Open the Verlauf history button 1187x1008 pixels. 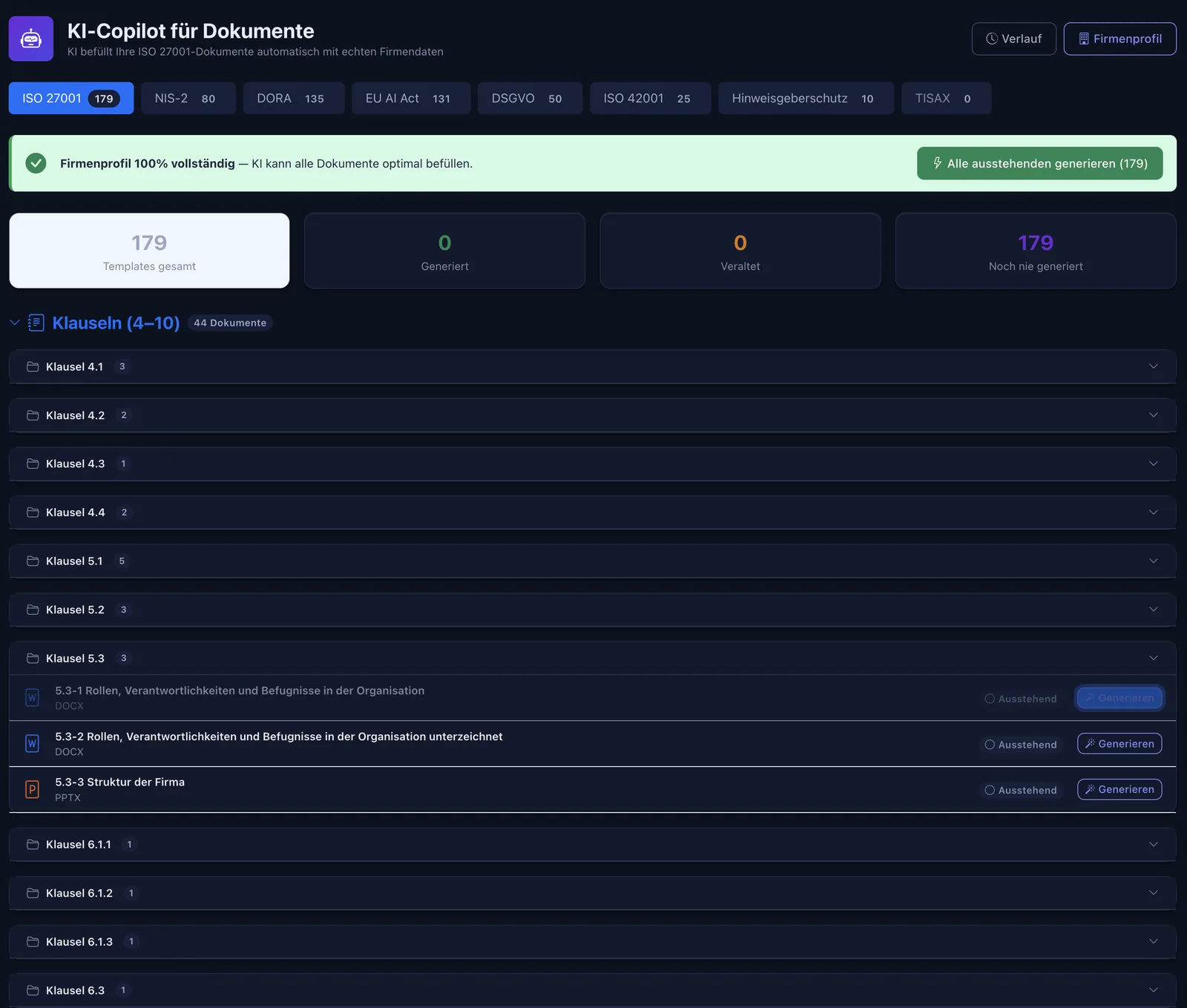[x=1013, y=39]
